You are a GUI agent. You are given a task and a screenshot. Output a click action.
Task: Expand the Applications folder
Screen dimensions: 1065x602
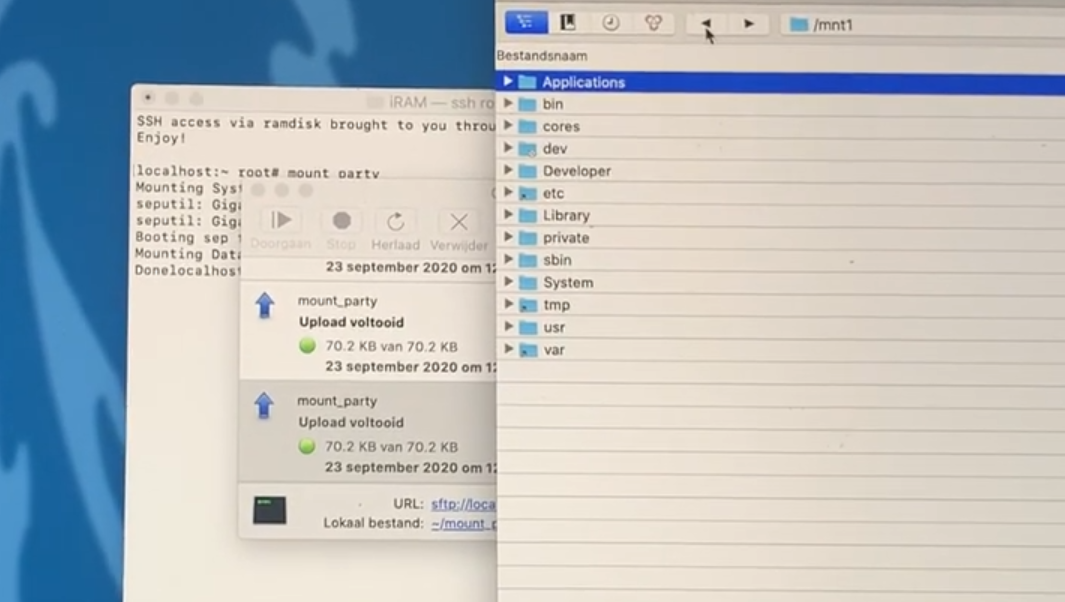511,81
